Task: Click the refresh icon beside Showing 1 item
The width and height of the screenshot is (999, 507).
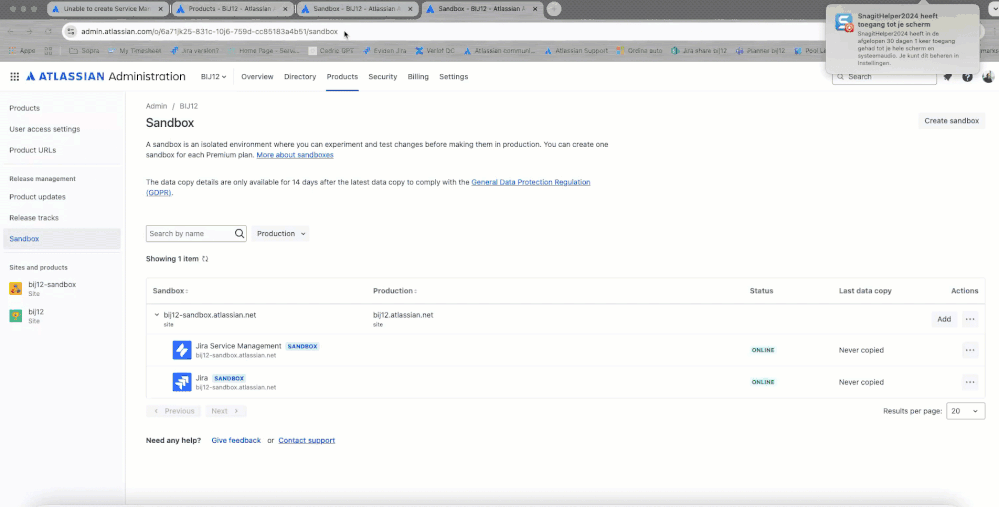Action: (205, 259)
